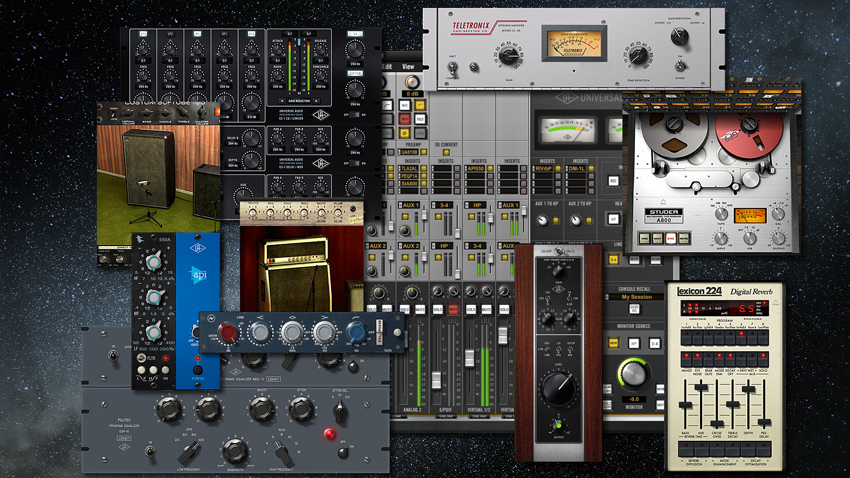Enable the red 48V phantom power button
This screenshot has width=850, height=478.
405,119
